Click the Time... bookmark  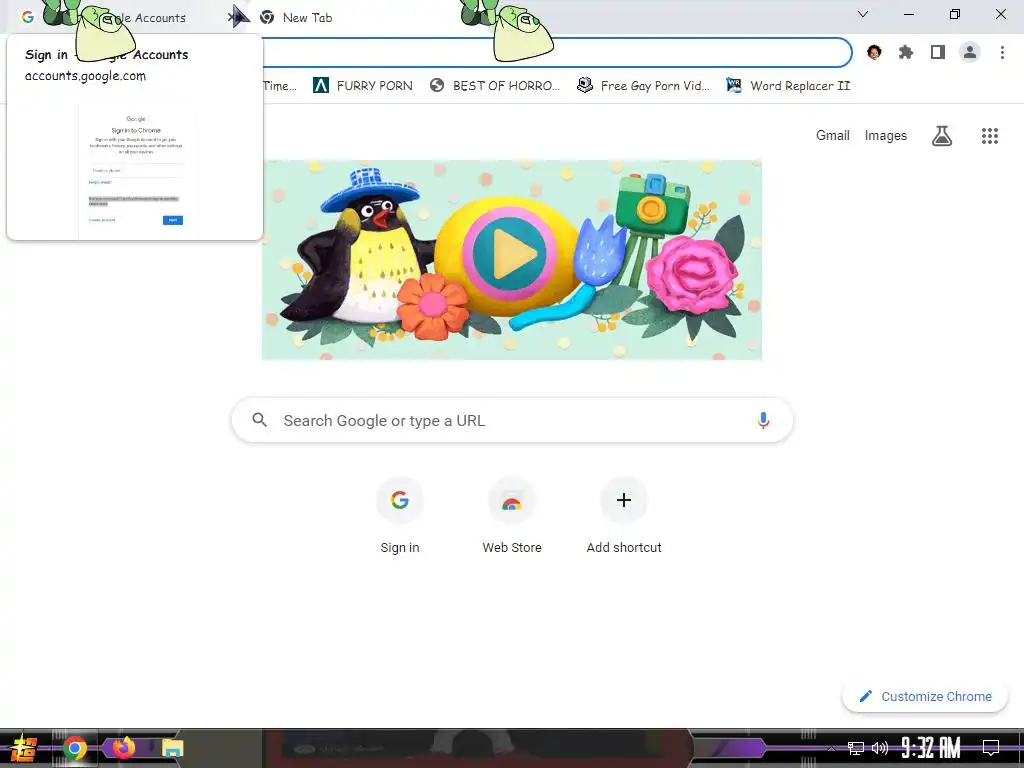pyautogui.click(x=280, y=86)
